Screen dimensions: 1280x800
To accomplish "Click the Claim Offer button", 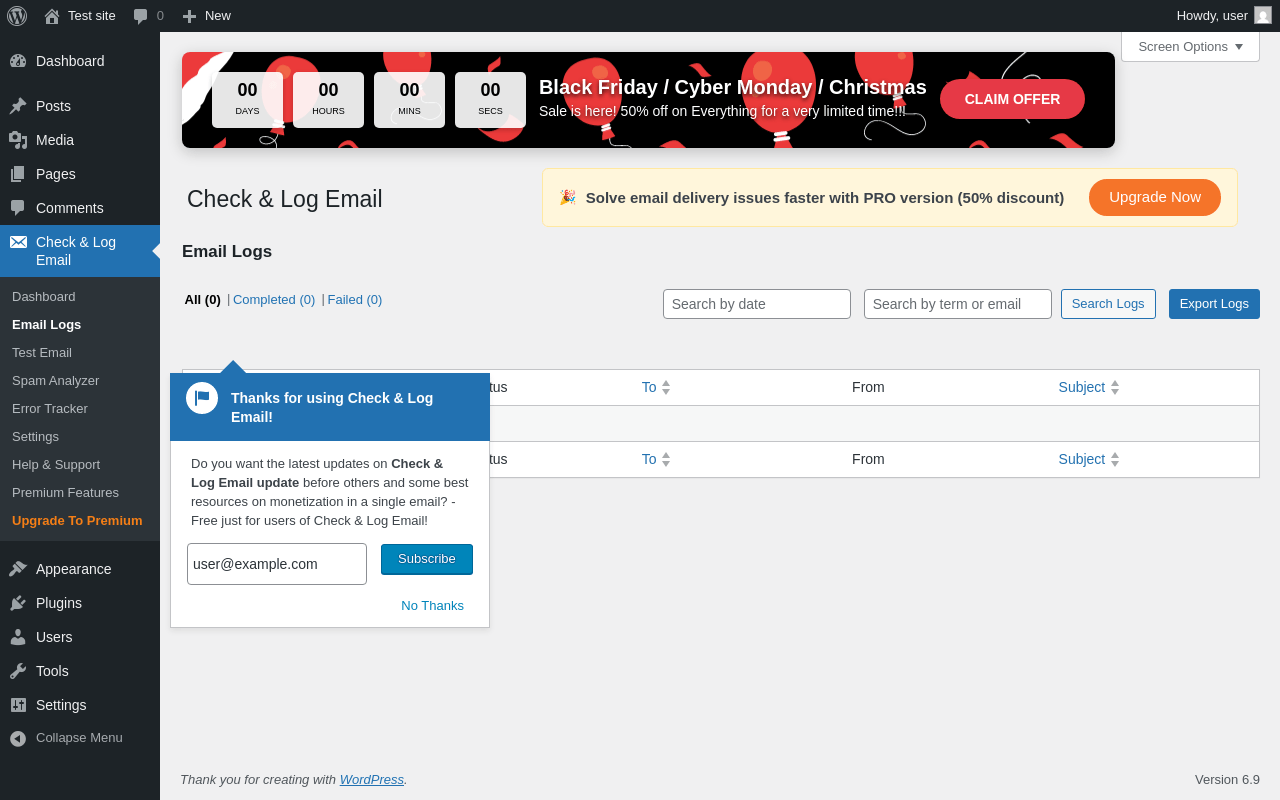I will coord(1012,99).
